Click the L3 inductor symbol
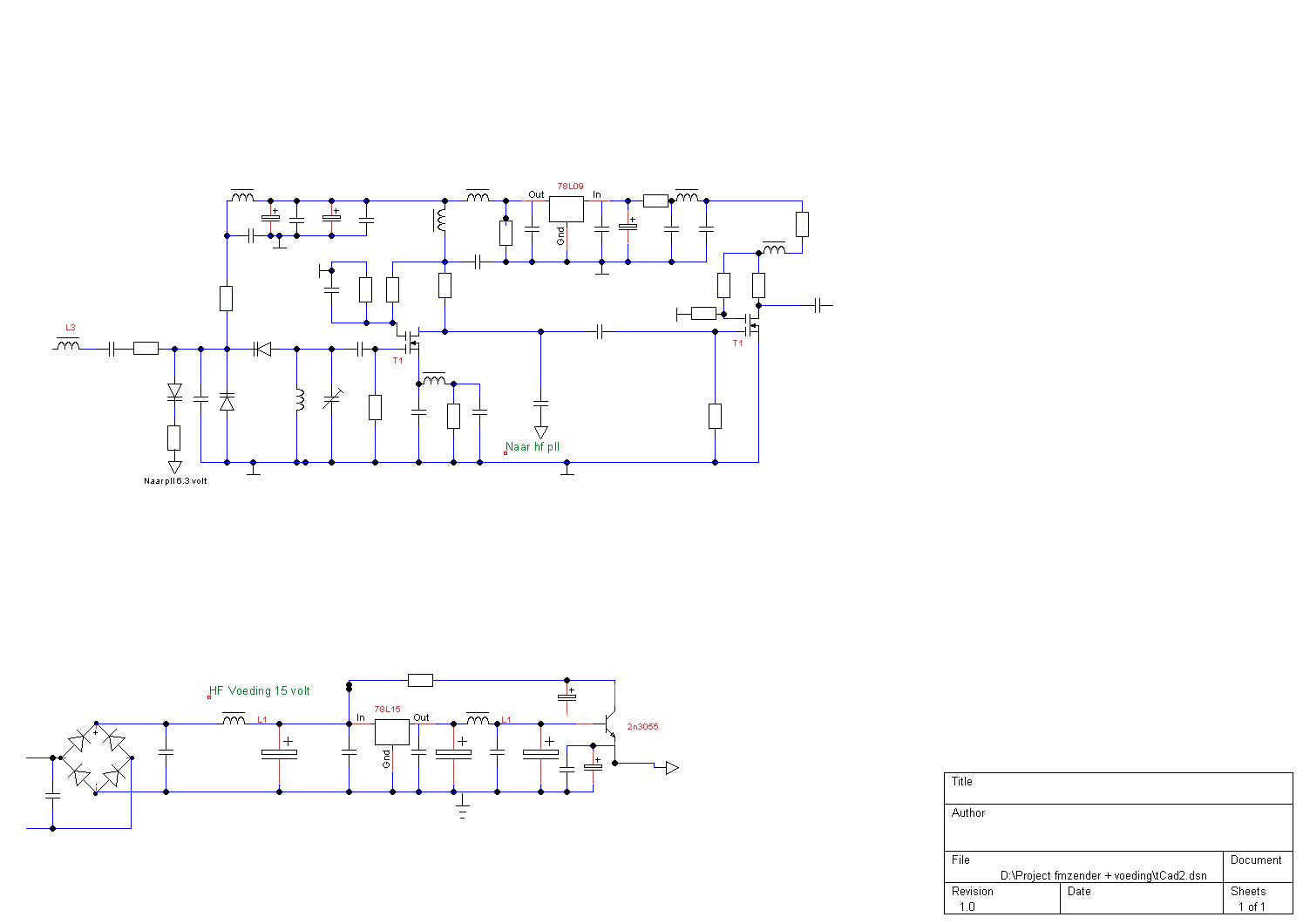This screenshot has width=1303, height=924. pos(68,346)
